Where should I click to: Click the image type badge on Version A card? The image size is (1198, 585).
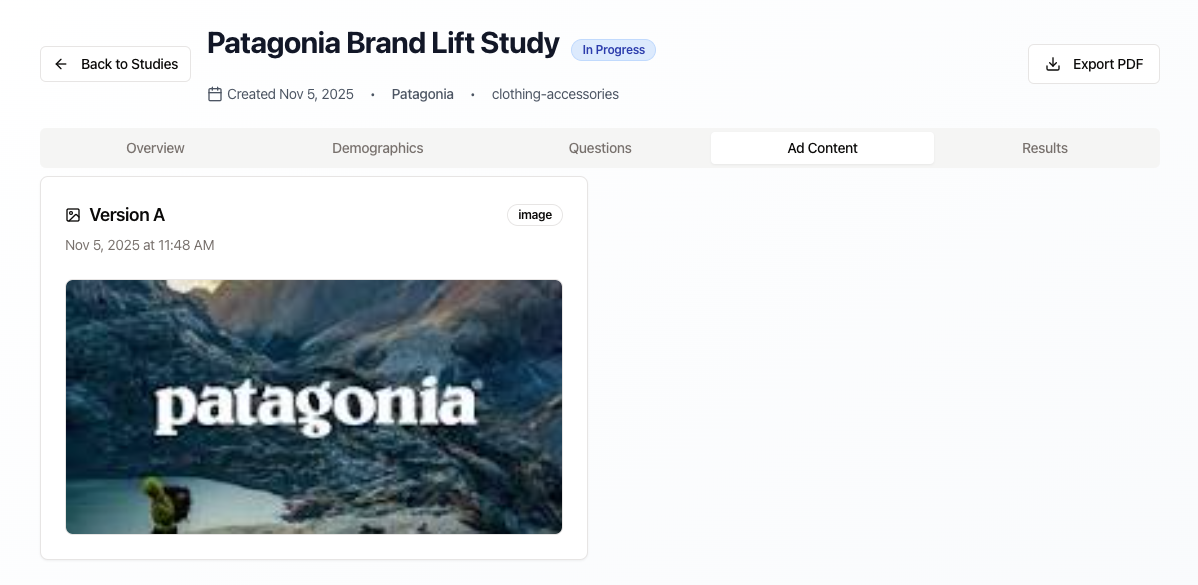(x=534, y=214)
